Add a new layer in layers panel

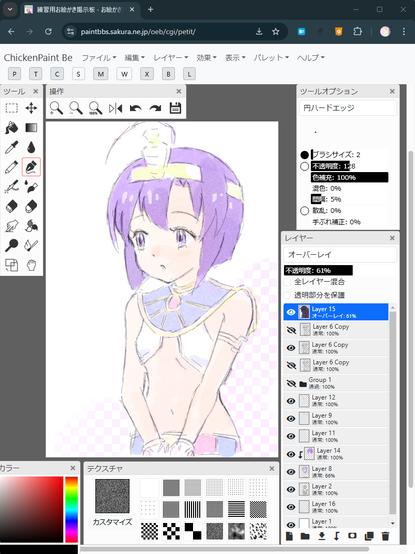tap(289, 536)
